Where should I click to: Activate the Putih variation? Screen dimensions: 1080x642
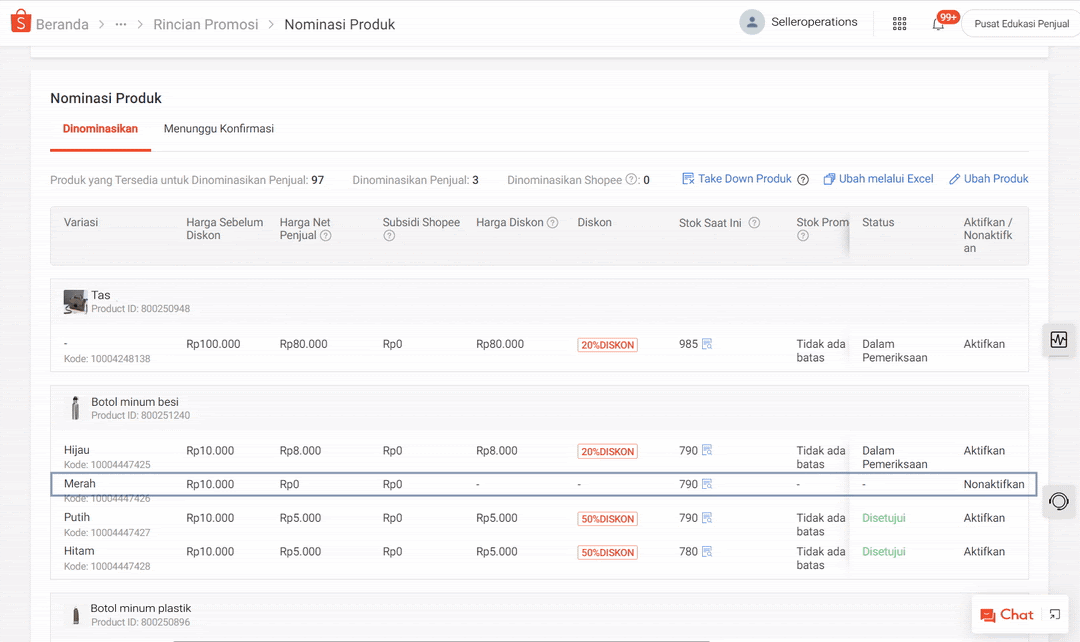984,518
